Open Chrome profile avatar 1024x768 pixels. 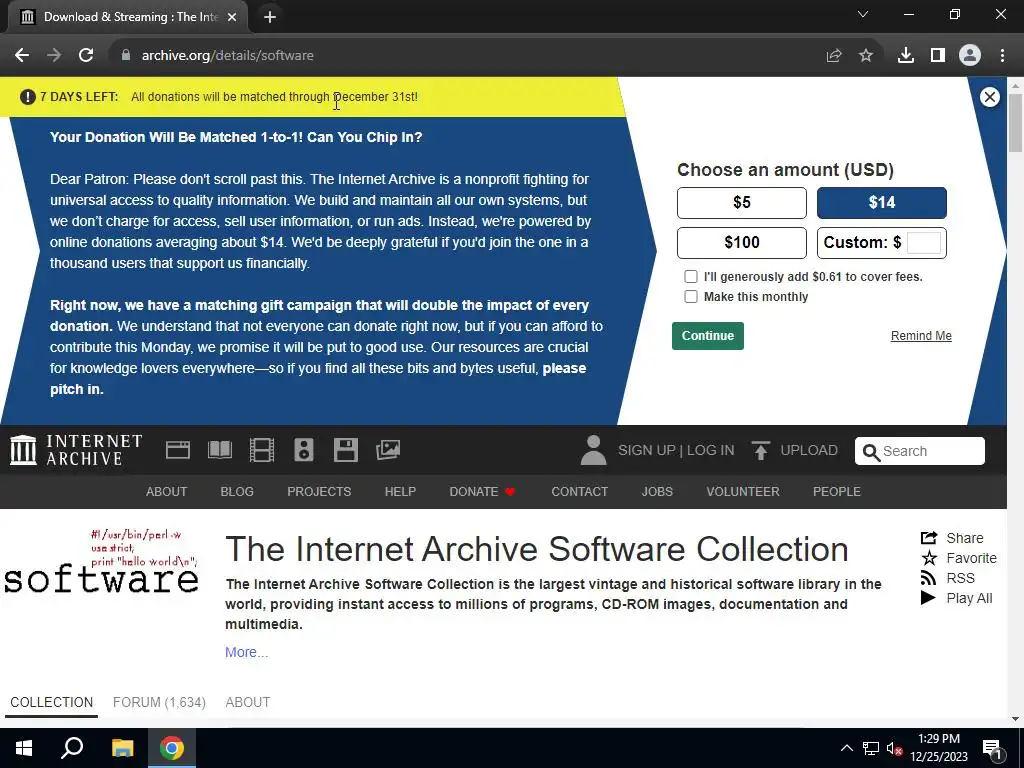pos(970,56)
